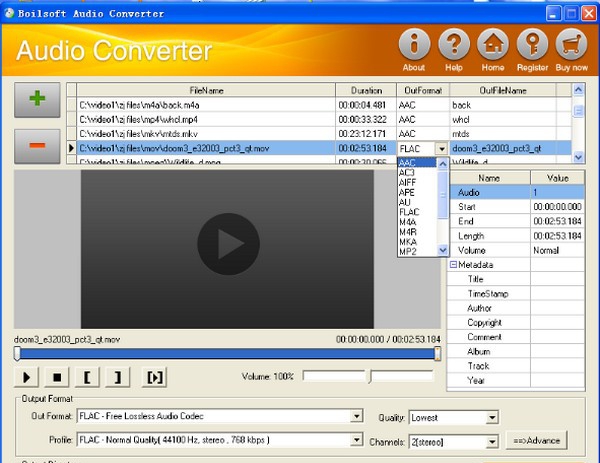Select the back.m4a file row

[320, 105]
